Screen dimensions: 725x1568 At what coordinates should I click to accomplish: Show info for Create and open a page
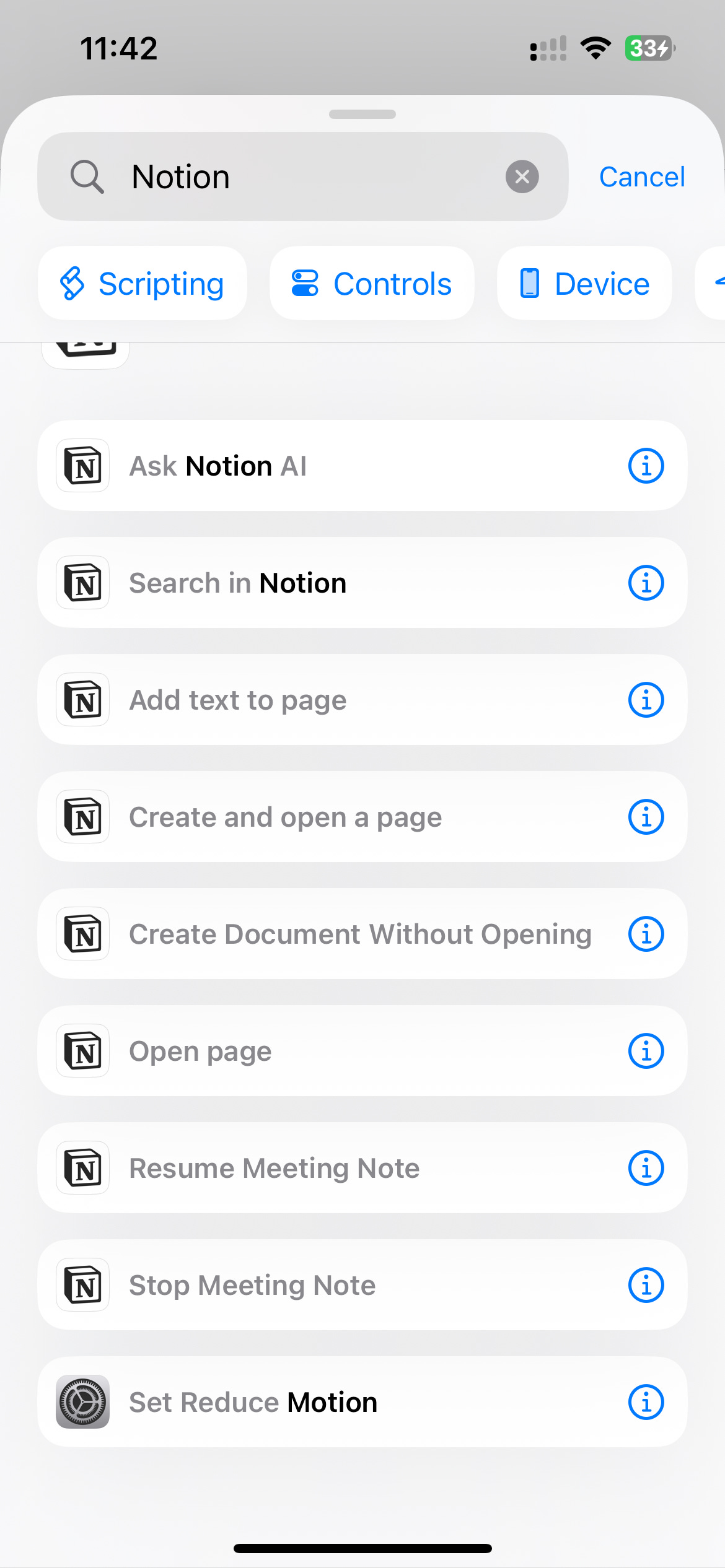tap(646, 817)
